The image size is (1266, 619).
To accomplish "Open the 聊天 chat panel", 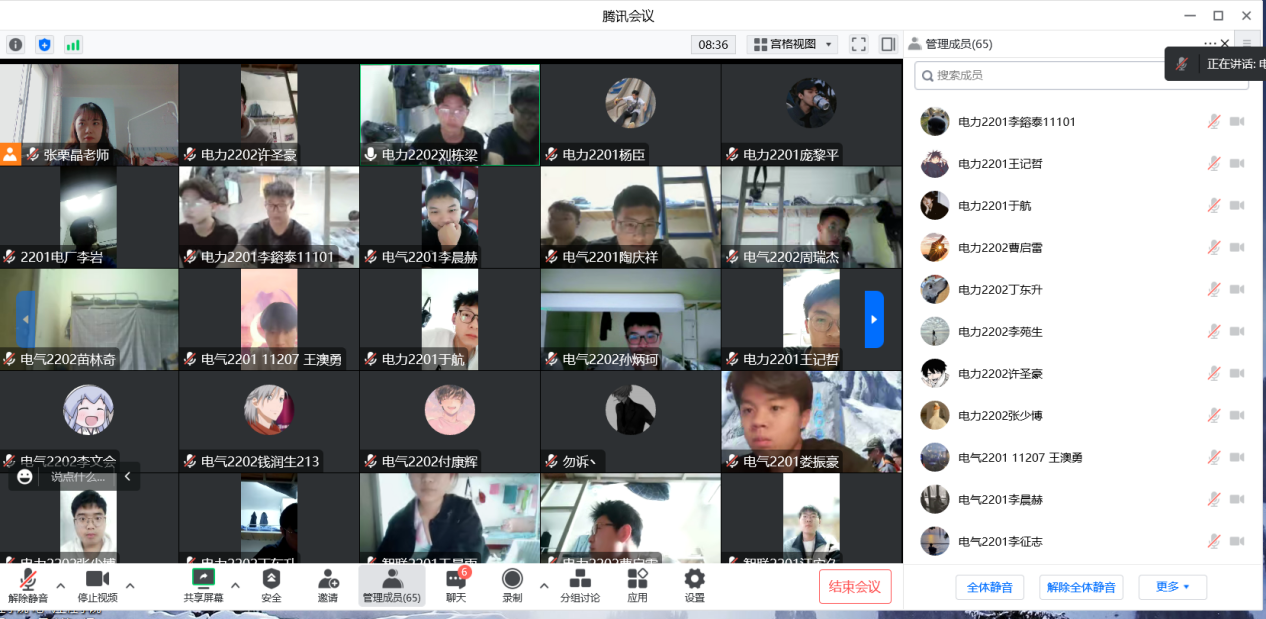I will 455,586.
